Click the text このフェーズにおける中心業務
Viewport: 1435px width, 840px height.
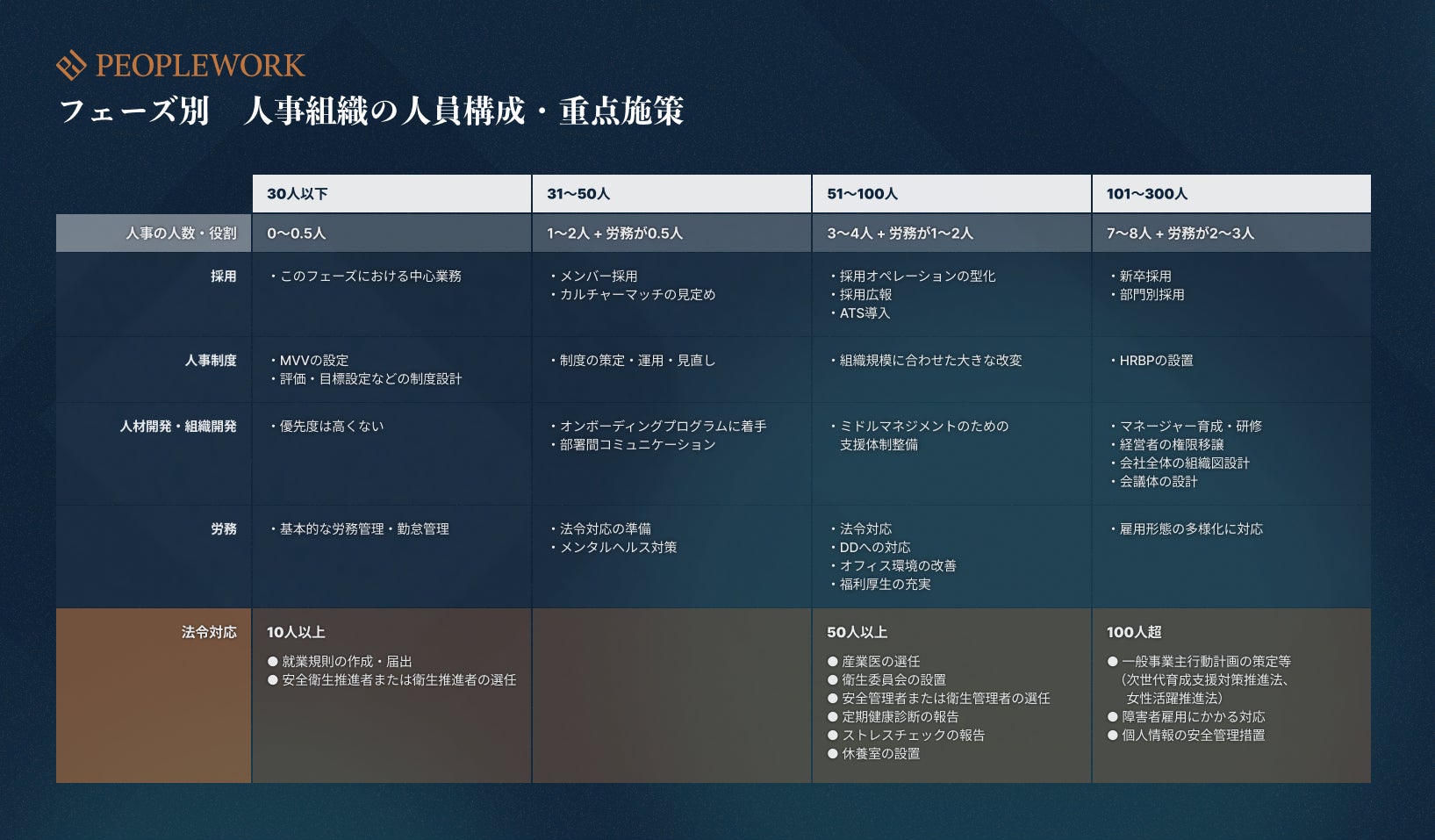click(370, 276)
